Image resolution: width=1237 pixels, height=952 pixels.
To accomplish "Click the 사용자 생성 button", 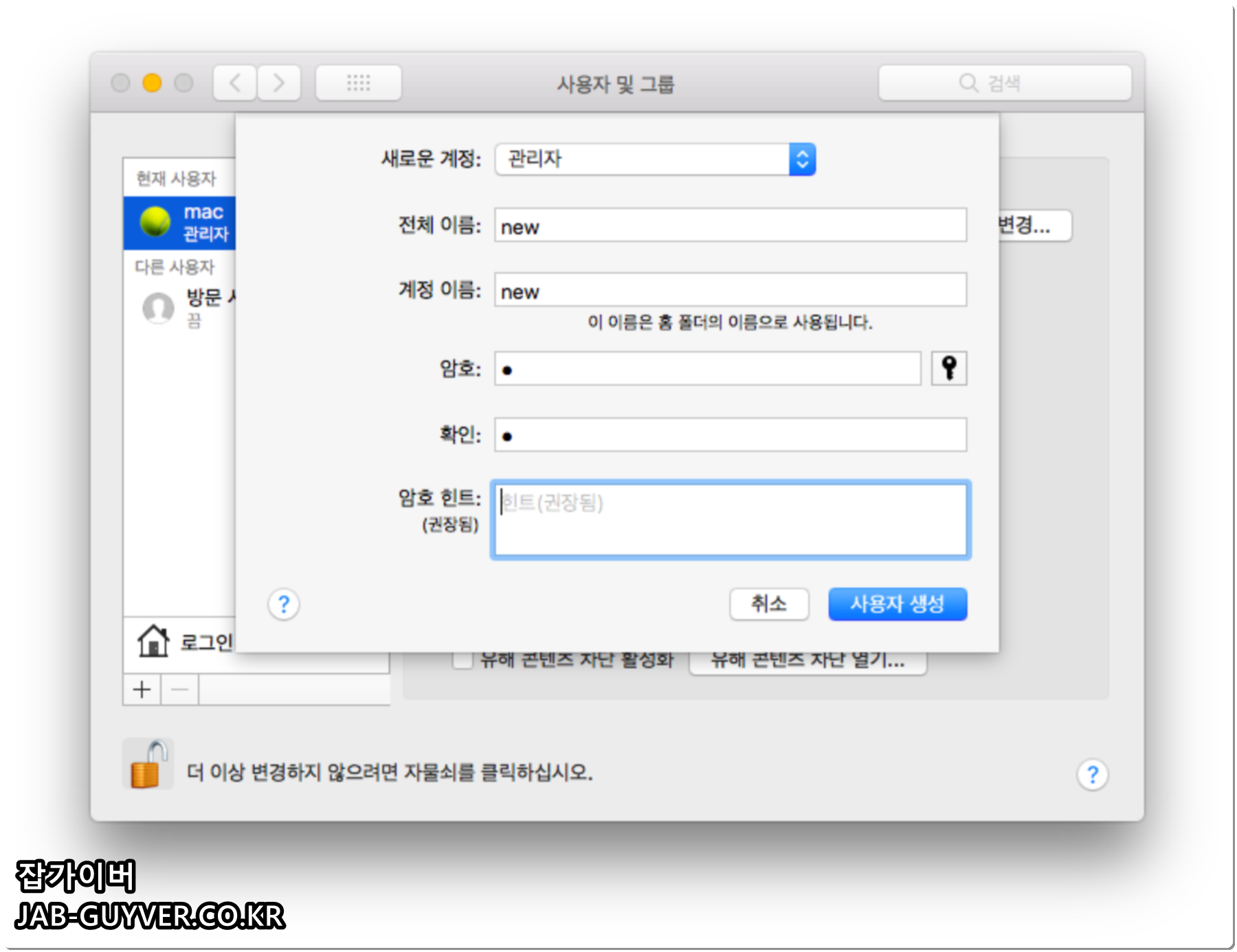I will click(x=898, y=604).
